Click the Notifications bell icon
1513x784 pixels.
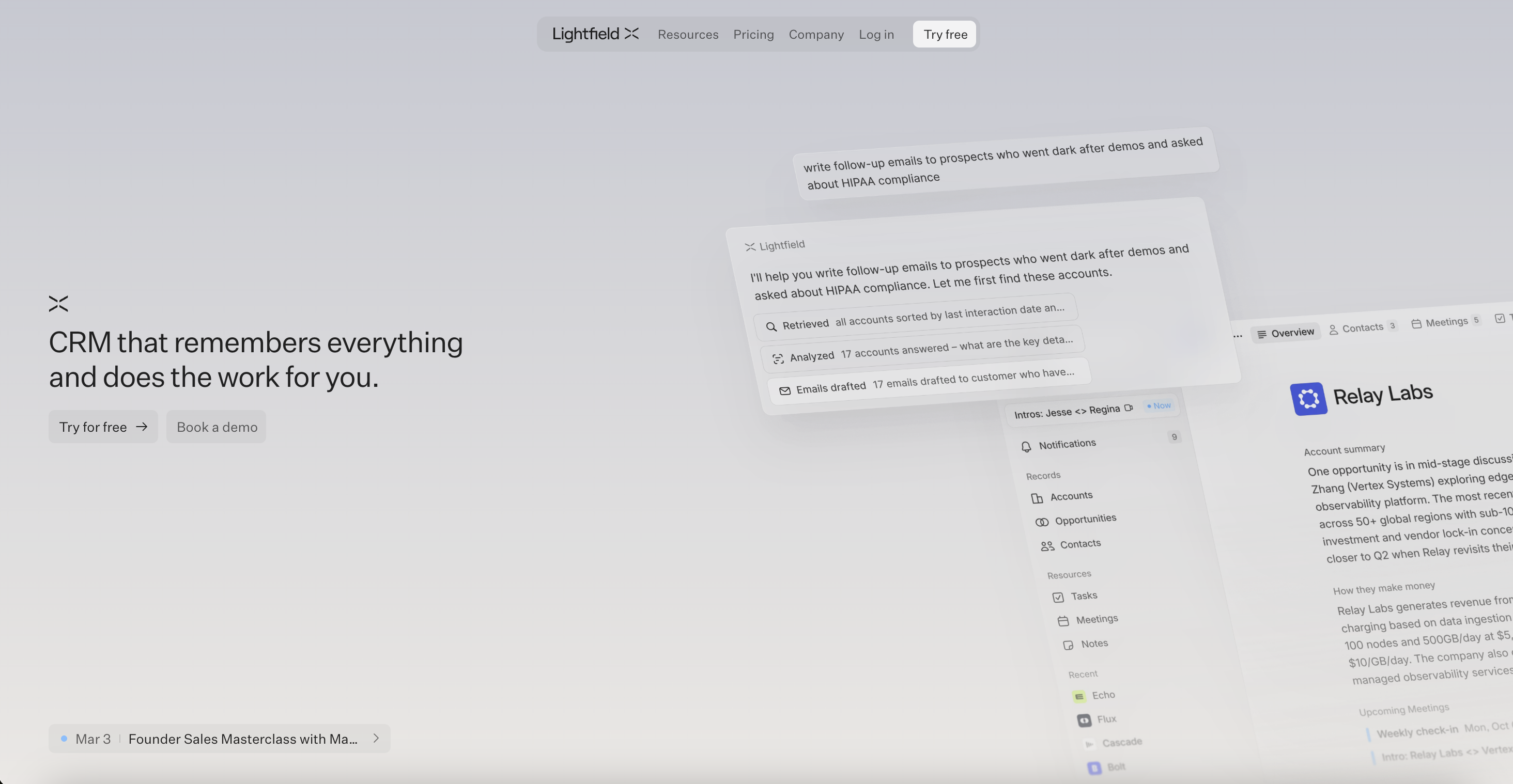[1026, 447]
